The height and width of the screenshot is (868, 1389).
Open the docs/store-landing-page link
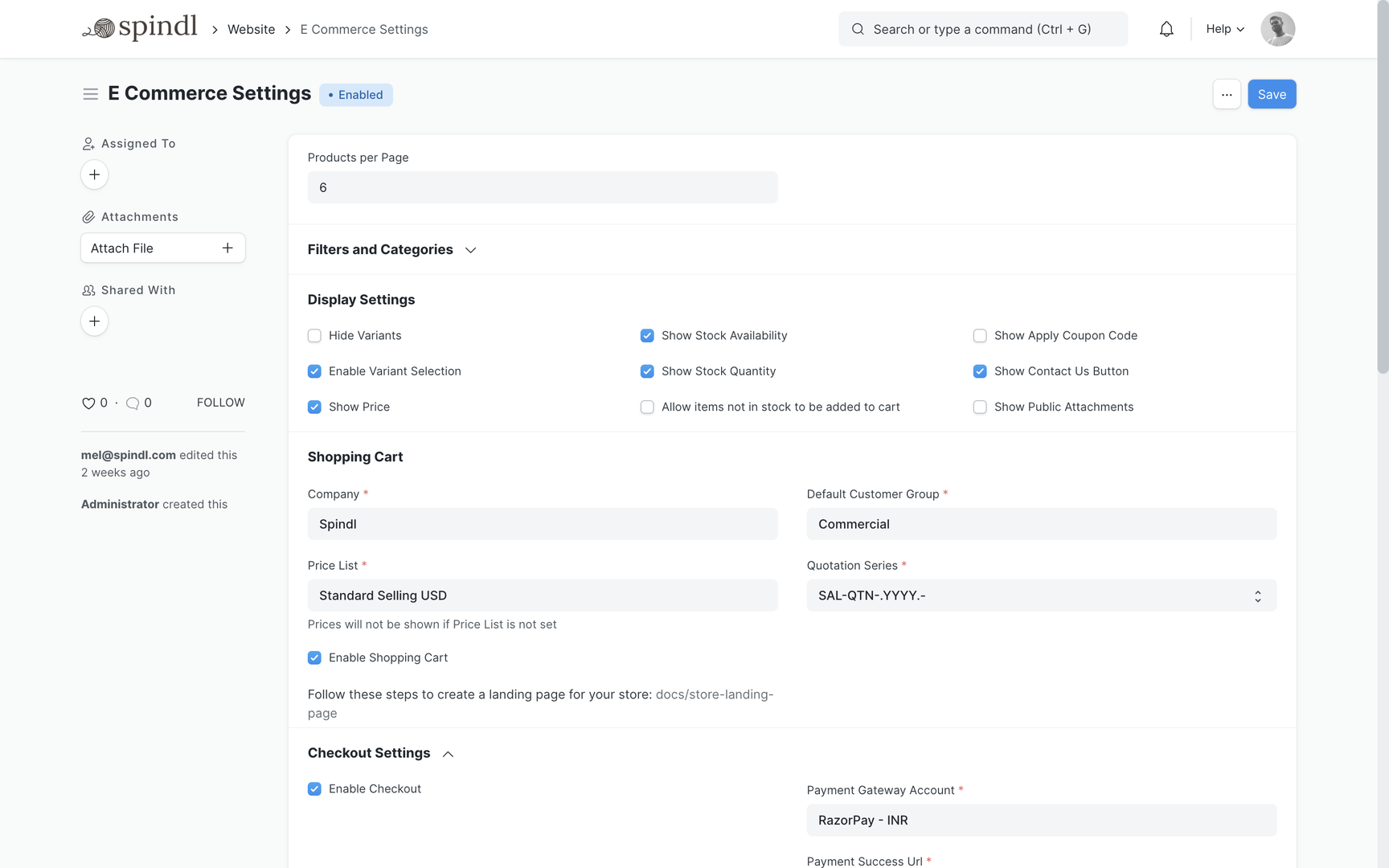coord(714,694)
